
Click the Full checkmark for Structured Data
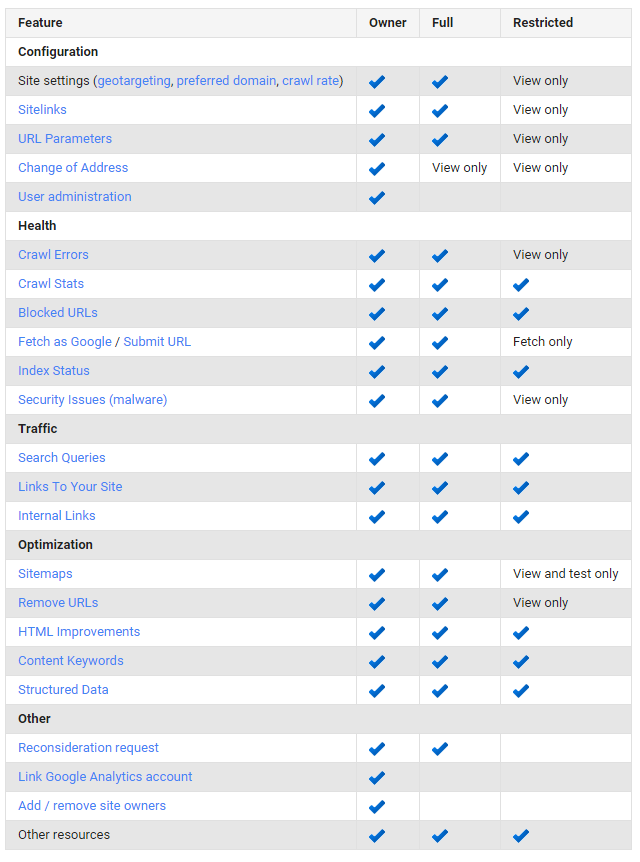pos(440,690)
